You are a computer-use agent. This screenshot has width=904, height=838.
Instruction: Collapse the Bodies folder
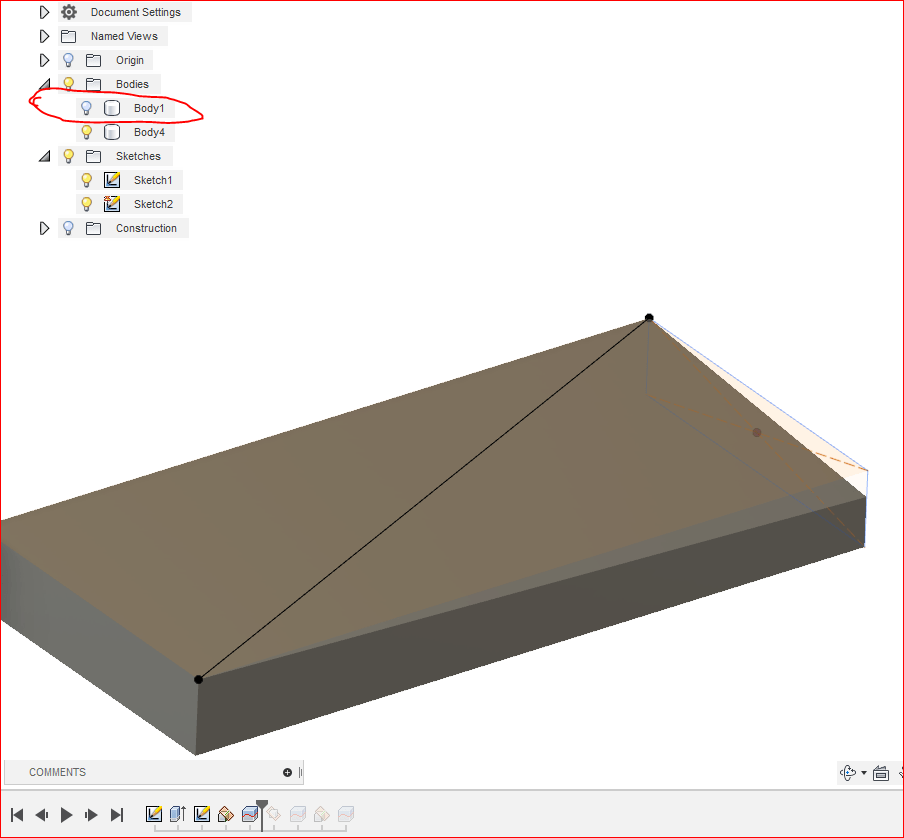44,83
